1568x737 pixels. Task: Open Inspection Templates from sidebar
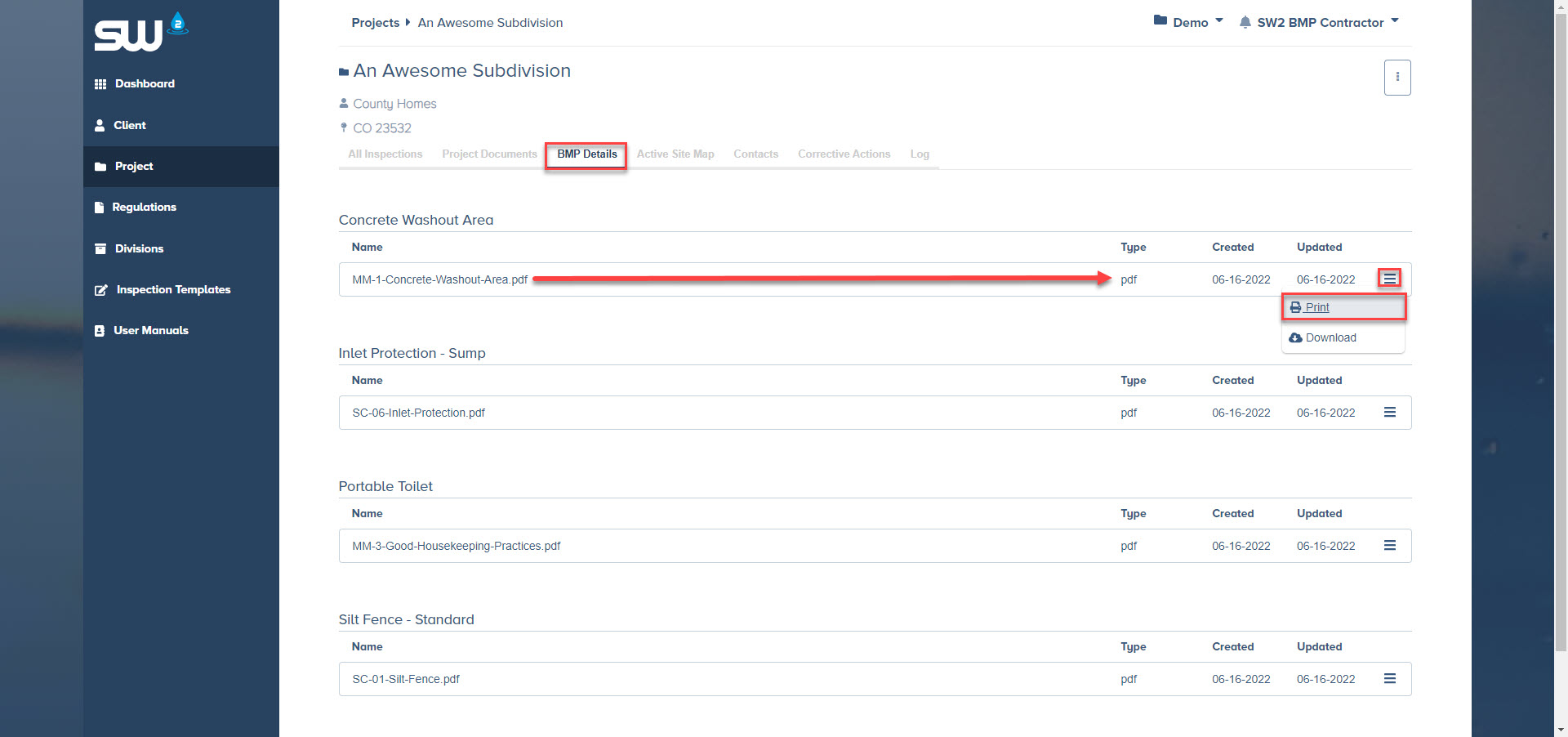point(173,290)
